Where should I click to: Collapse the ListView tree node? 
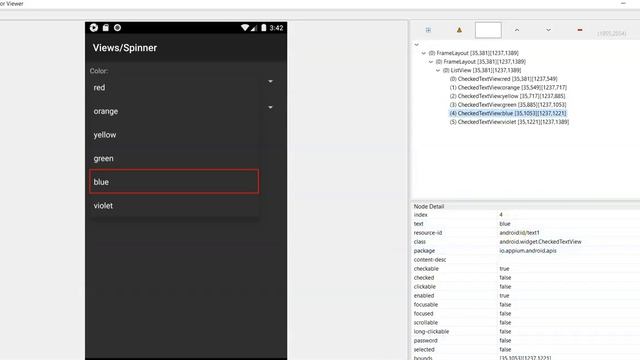coord(438,70)
